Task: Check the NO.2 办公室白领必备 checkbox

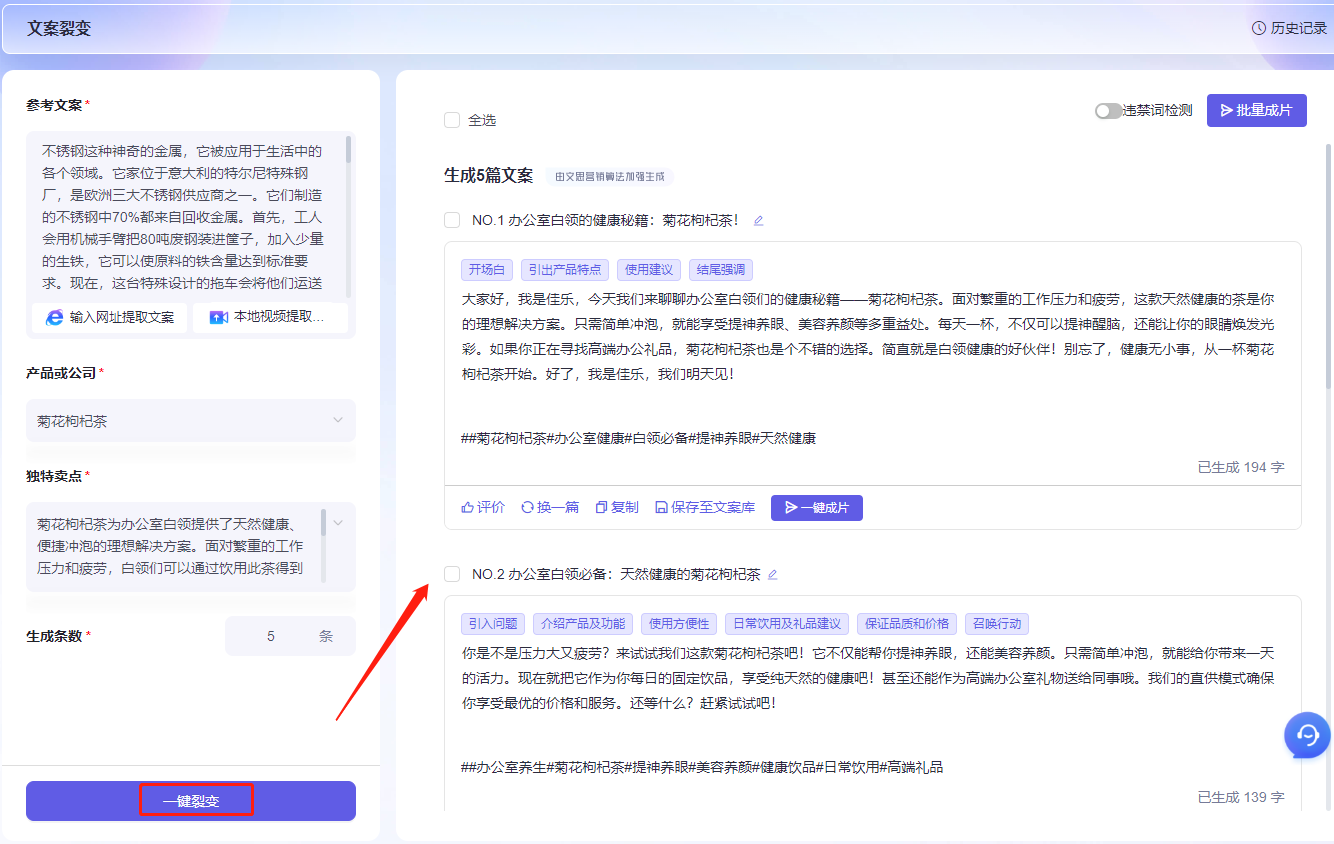Action: [x=452, y=574]
